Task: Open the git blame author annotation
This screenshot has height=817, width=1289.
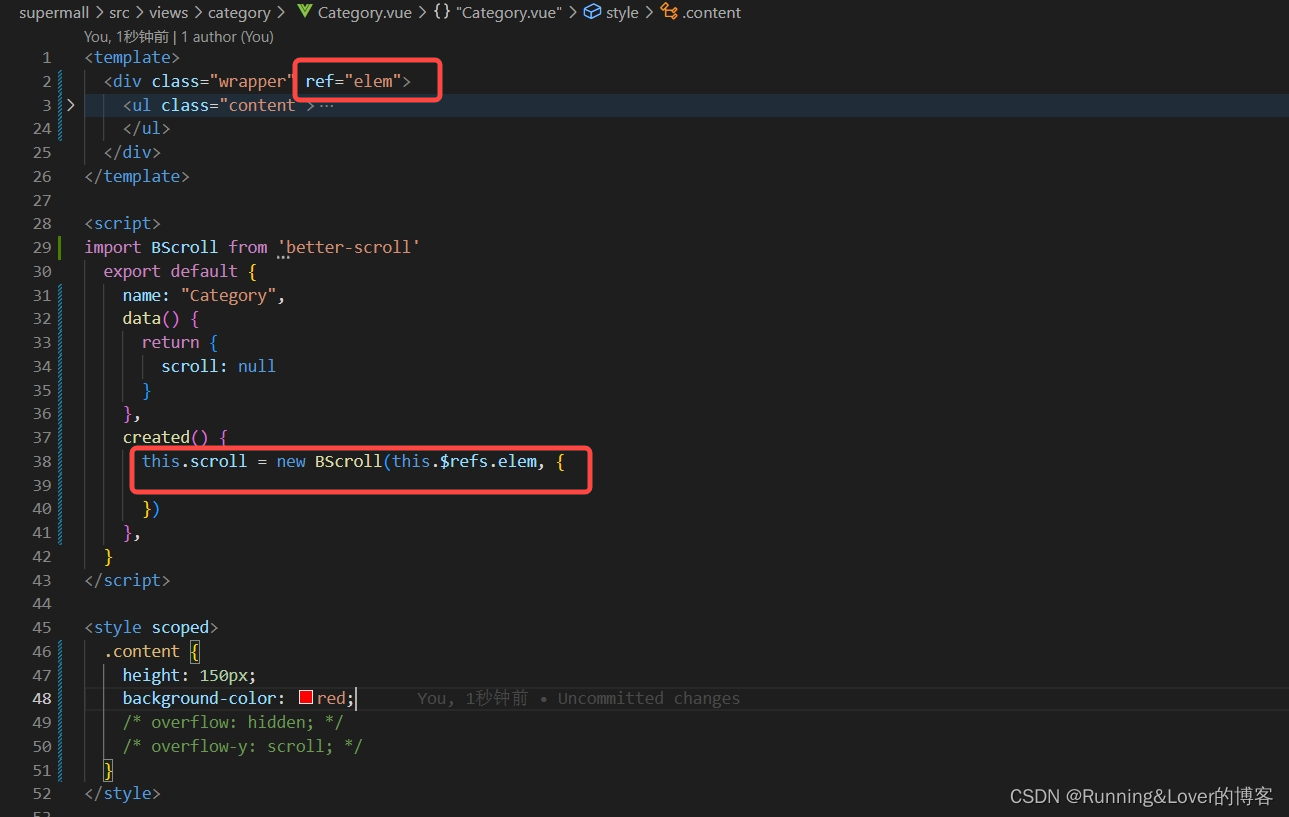Action: pyautogui.click(x=178, y=36)
